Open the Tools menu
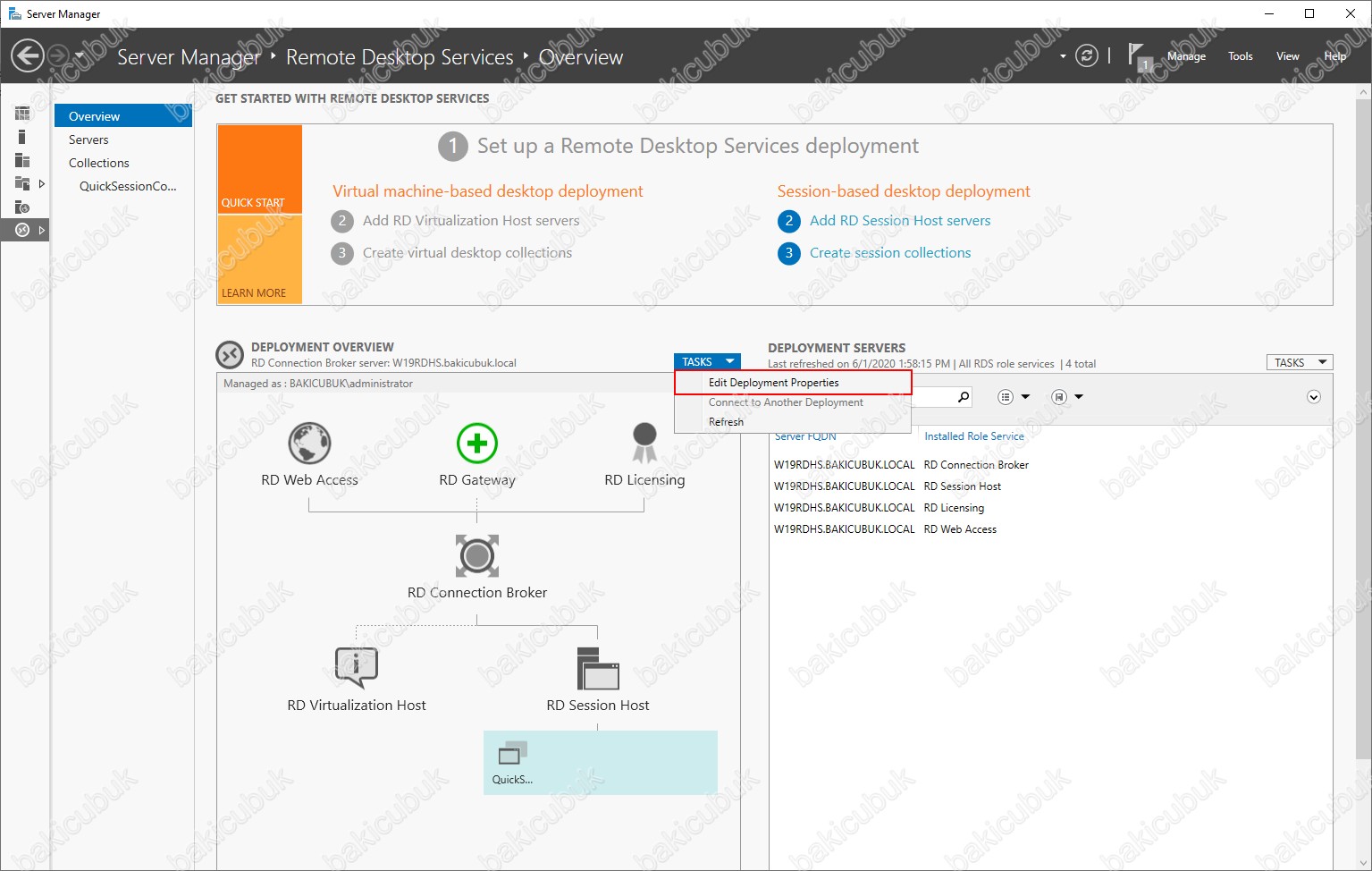 pos(1240,55)
